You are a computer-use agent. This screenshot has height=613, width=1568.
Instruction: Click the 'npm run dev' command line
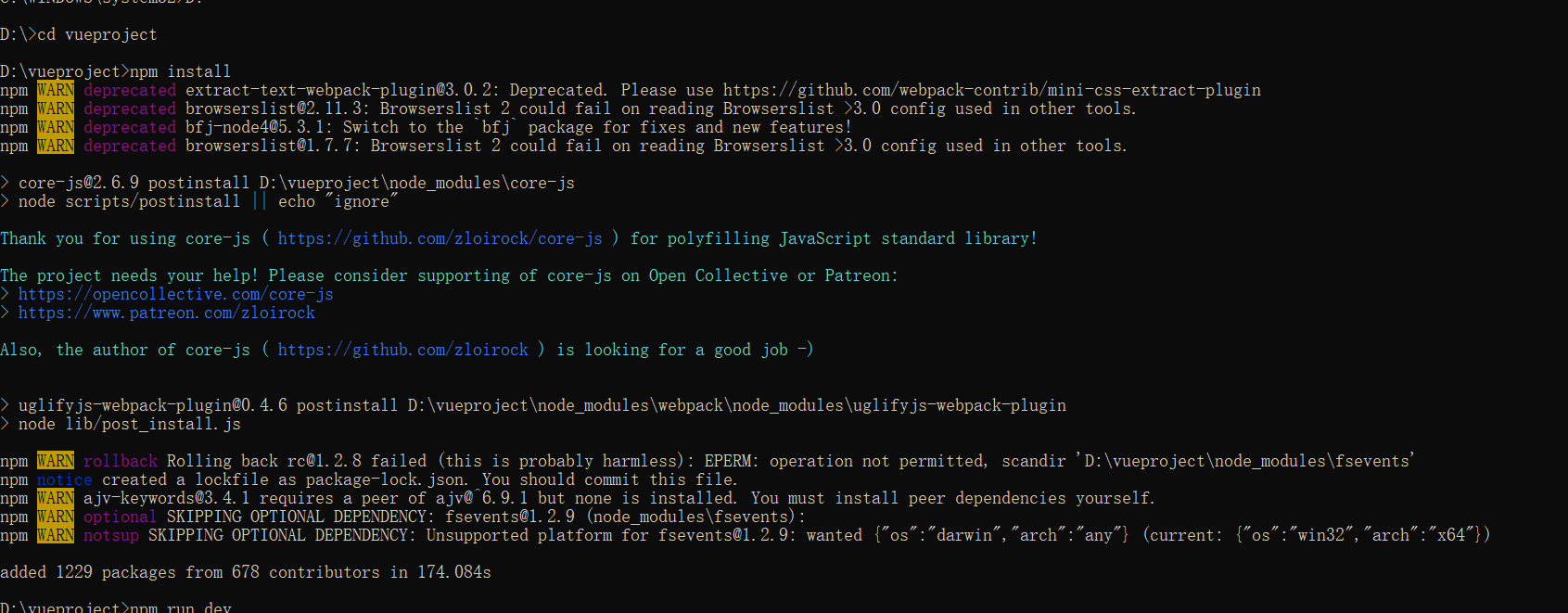(x=180, y=607)
